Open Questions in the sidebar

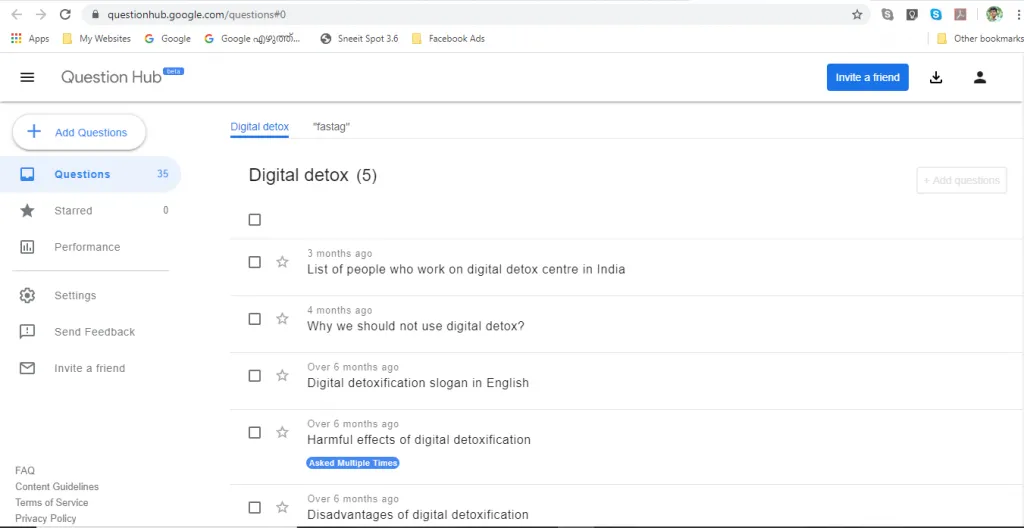coord(90,174)
